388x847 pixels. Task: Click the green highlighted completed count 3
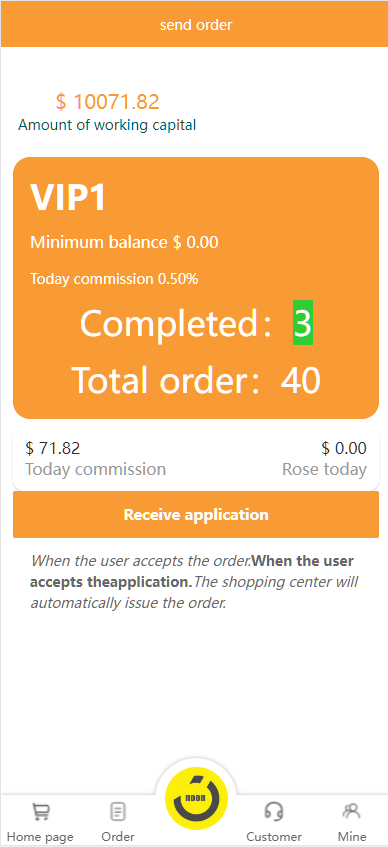[303, 322]
